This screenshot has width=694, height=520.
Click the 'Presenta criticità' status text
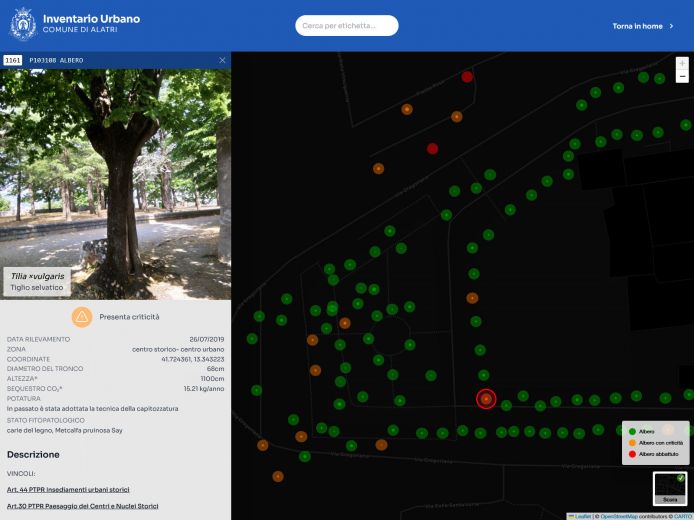[129, 317]
